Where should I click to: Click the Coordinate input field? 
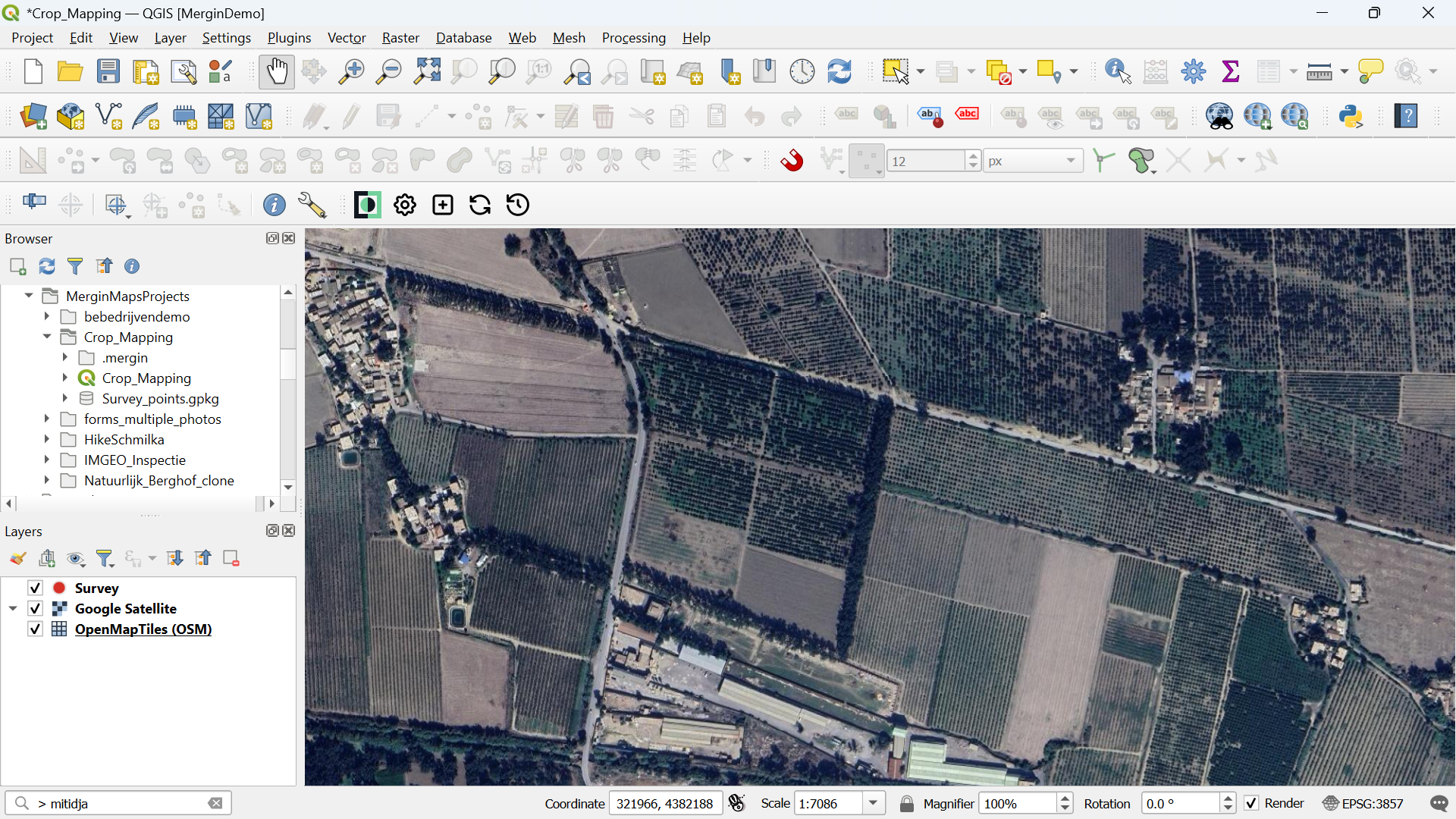click(x=664, y=803)
